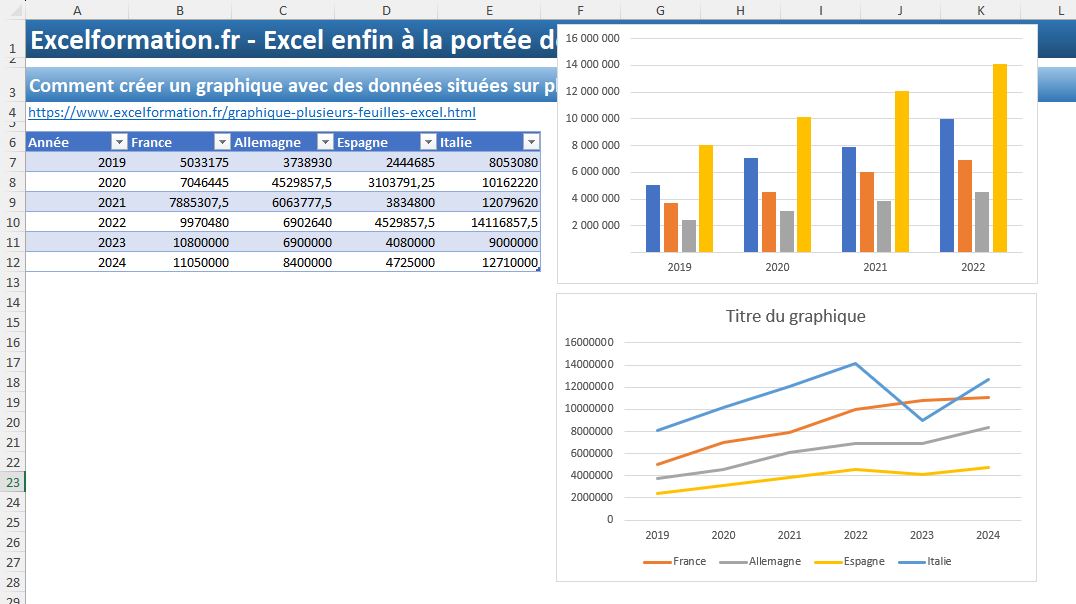Open the Italie column filter menu
This screenshot has height=604, width=1076.
tap(530, 141)
